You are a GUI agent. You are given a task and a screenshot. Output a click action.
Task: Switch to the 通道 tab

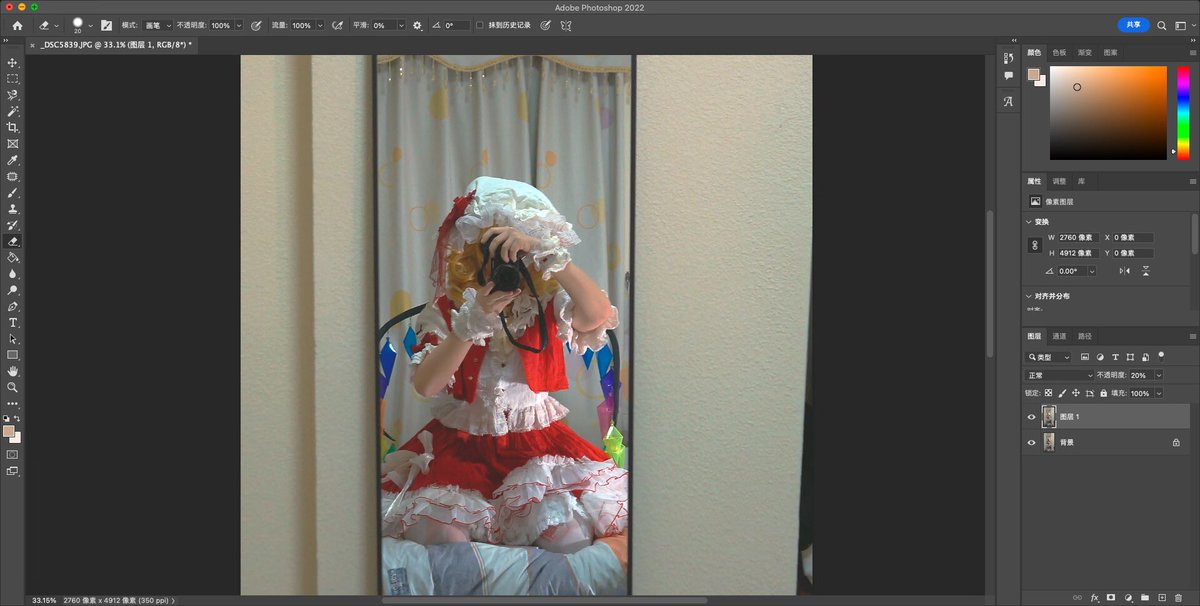[1060, 336]
